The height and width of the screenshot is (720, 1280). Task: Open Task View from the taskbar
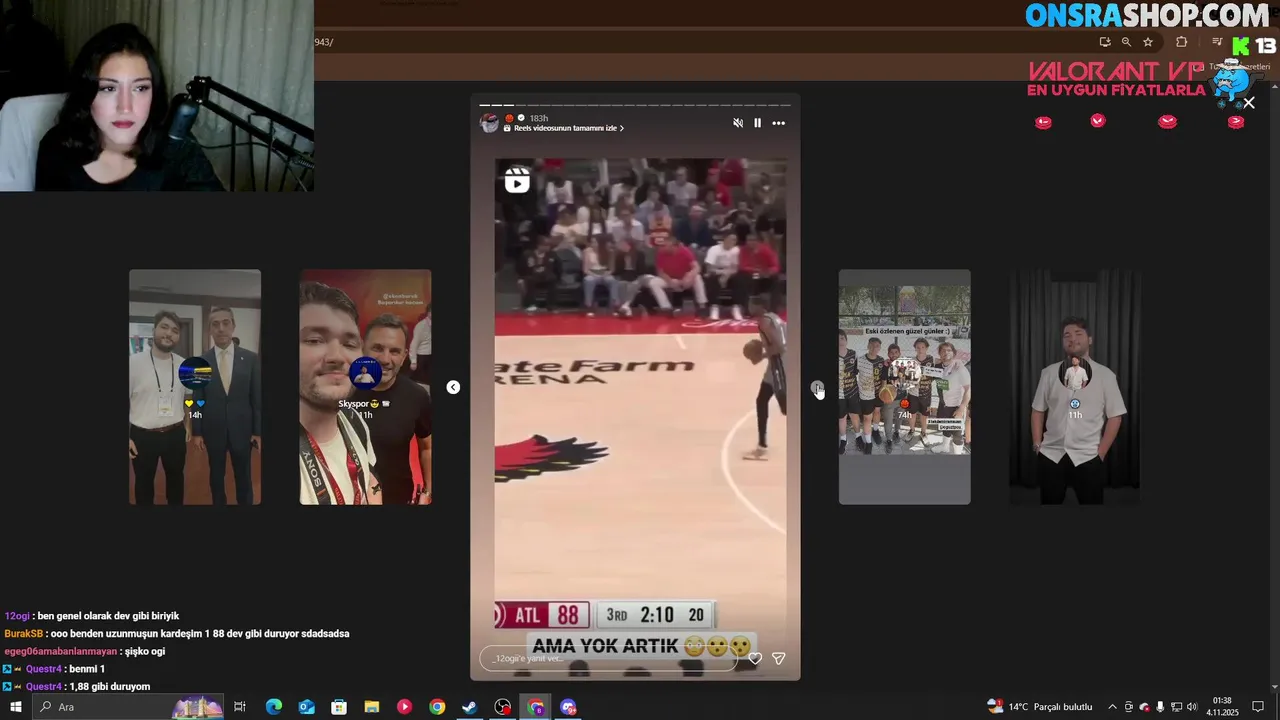coord(240,707)
